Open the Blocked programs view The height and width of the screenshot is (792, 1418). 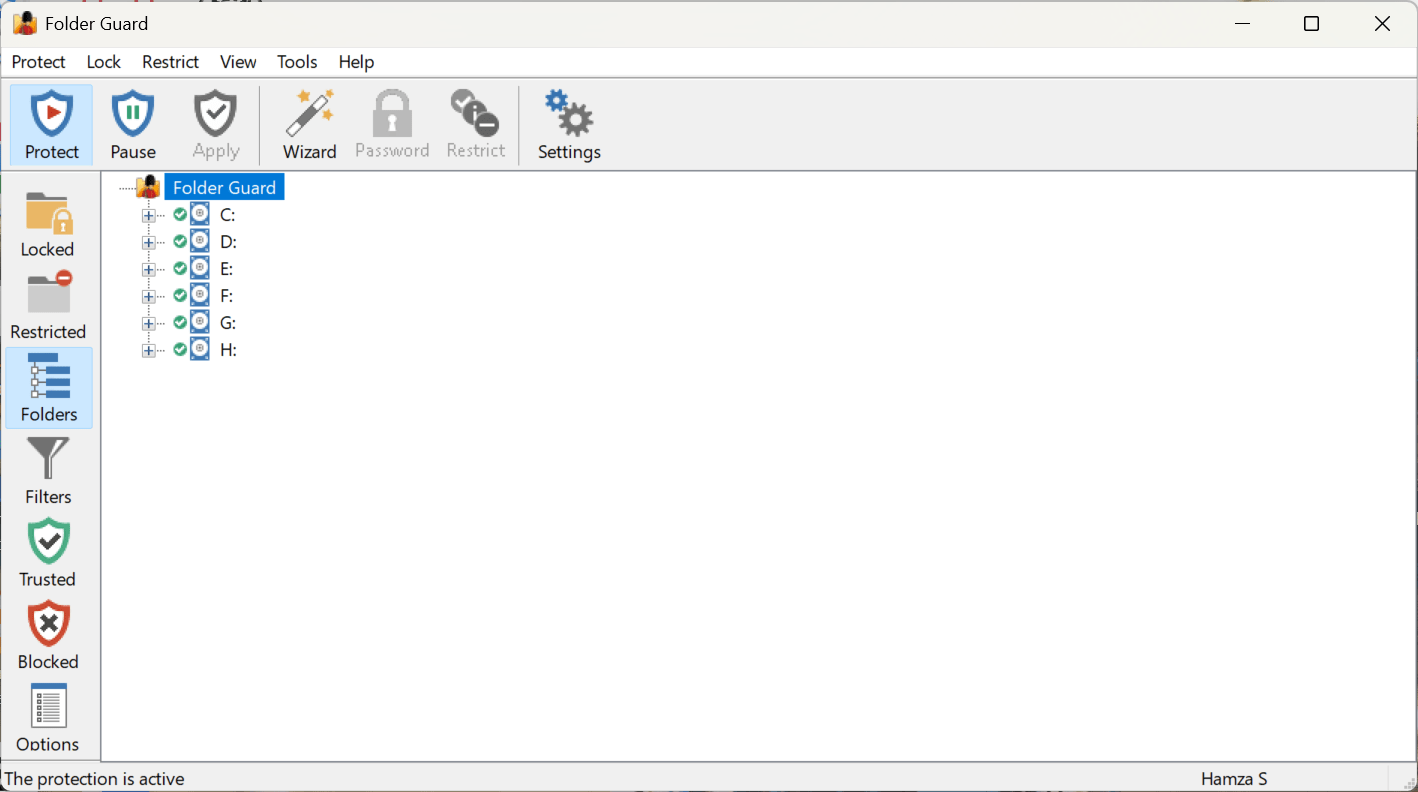tap(48, 636)
